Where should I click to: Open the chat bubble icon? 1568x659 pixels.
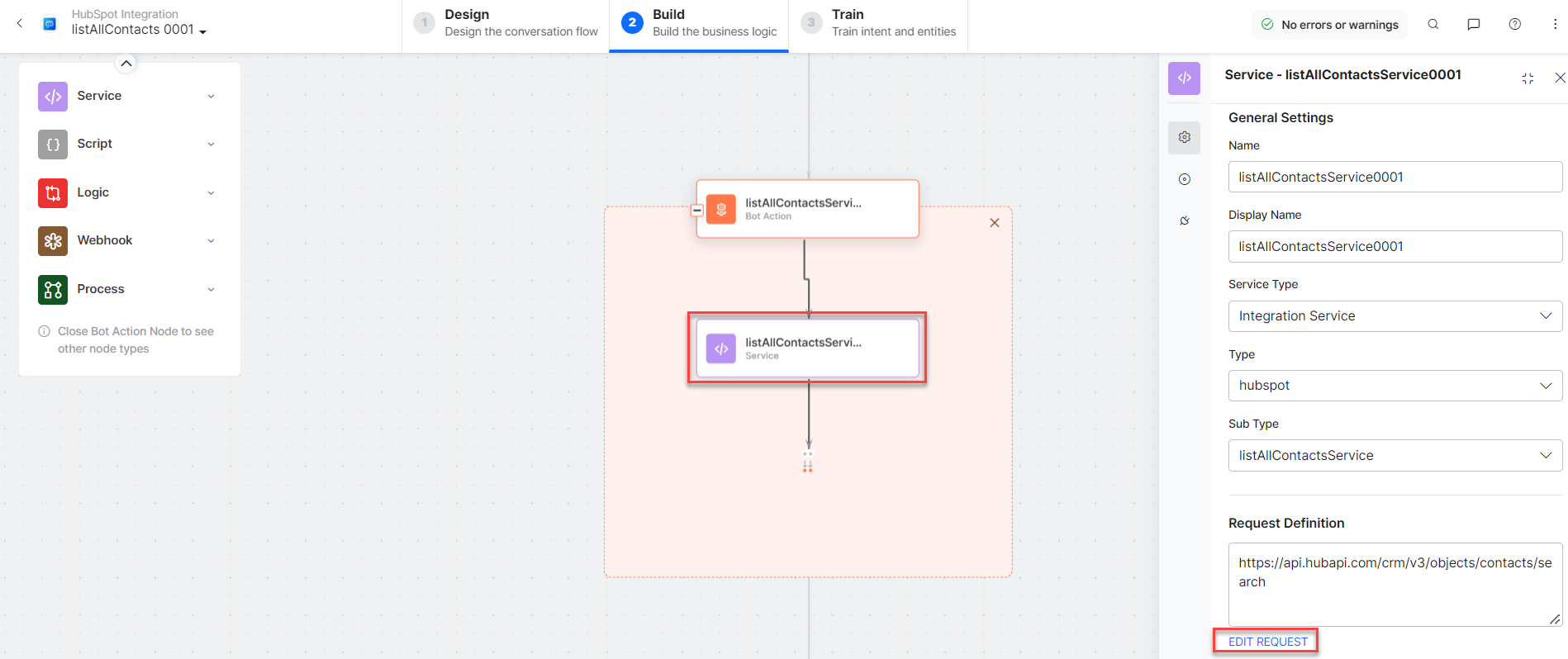(1473, 24)
